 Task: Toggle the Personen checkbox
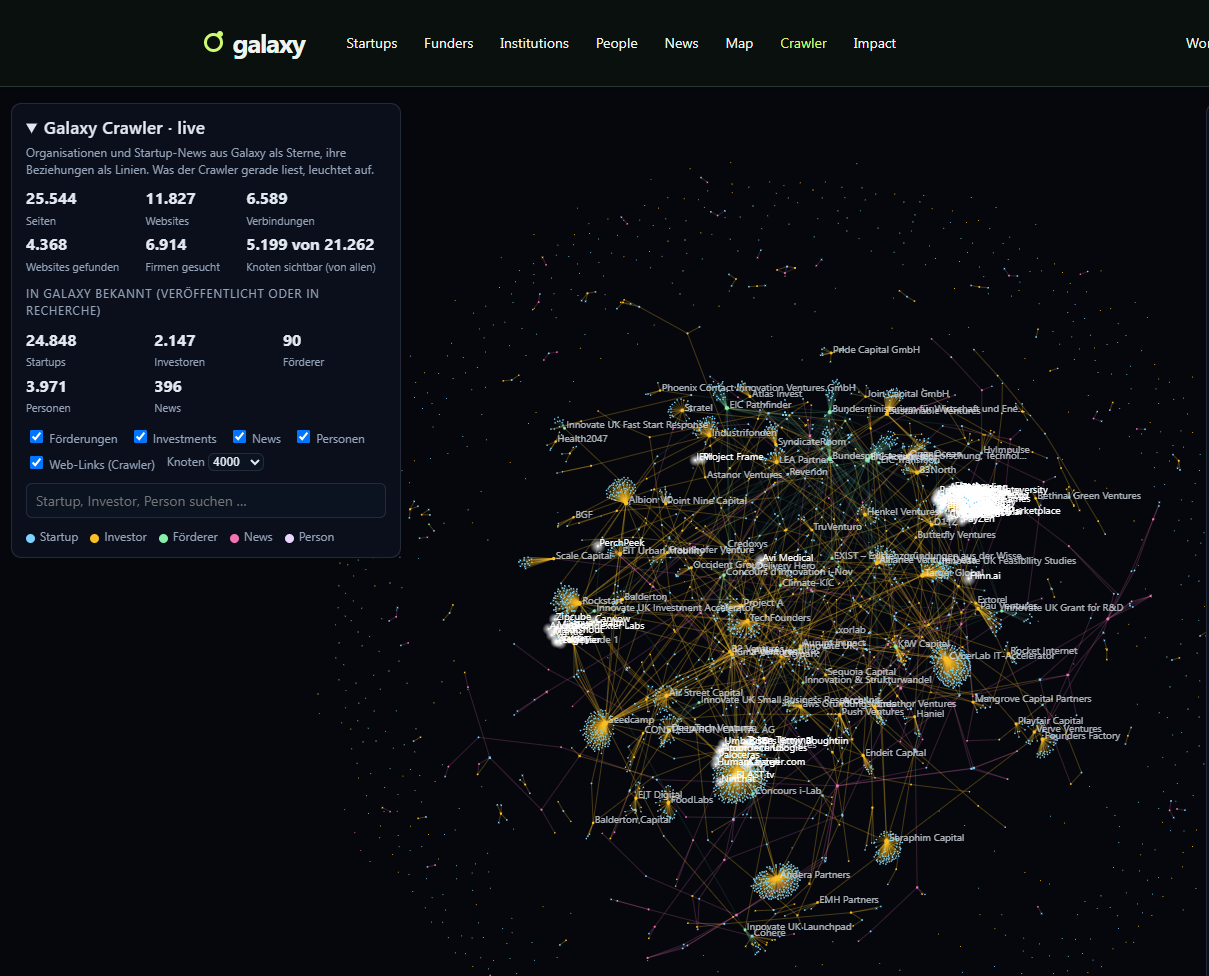tap(304, 437)
